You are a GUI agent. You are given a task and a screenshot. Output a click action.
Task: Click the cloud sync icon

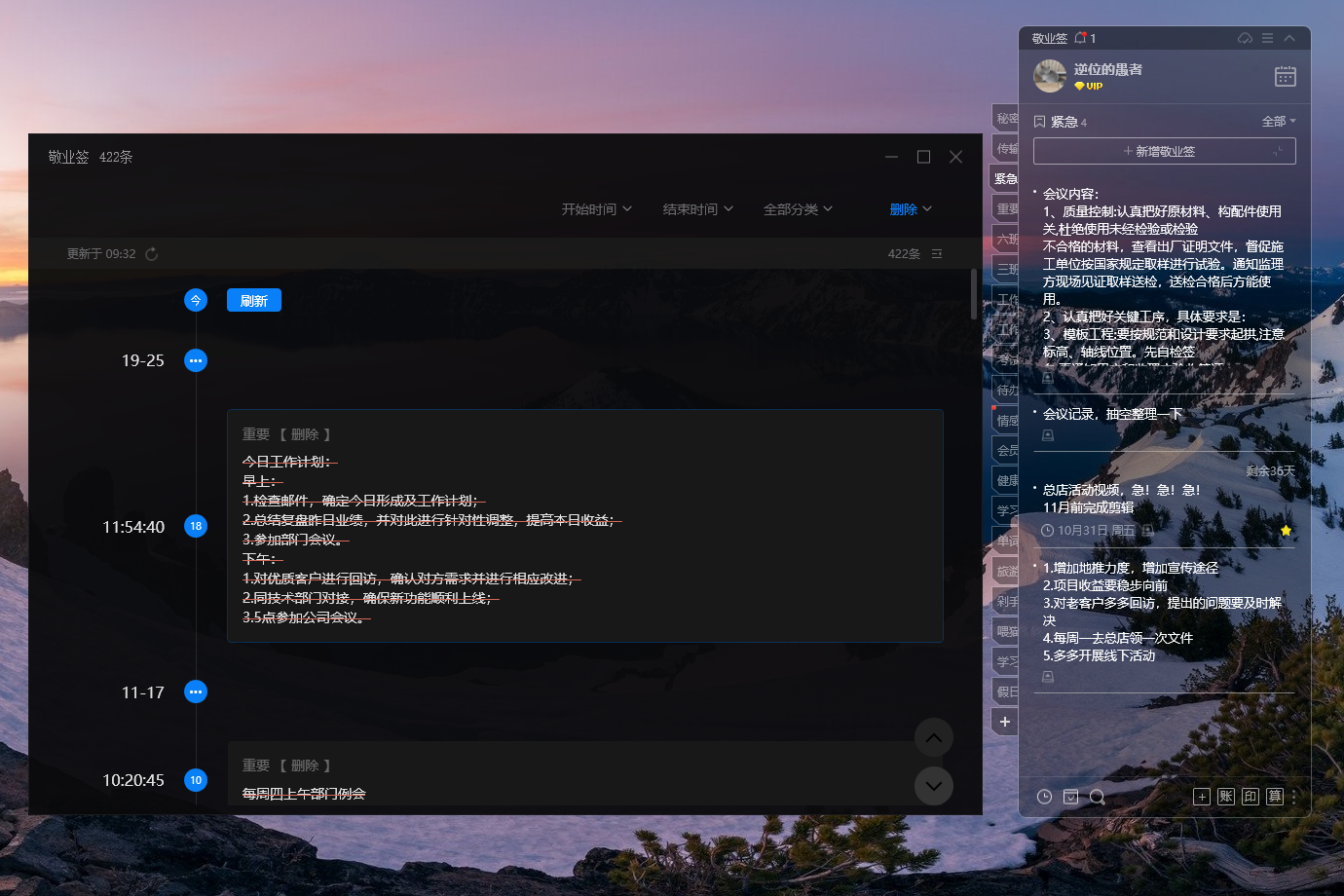1245,38
